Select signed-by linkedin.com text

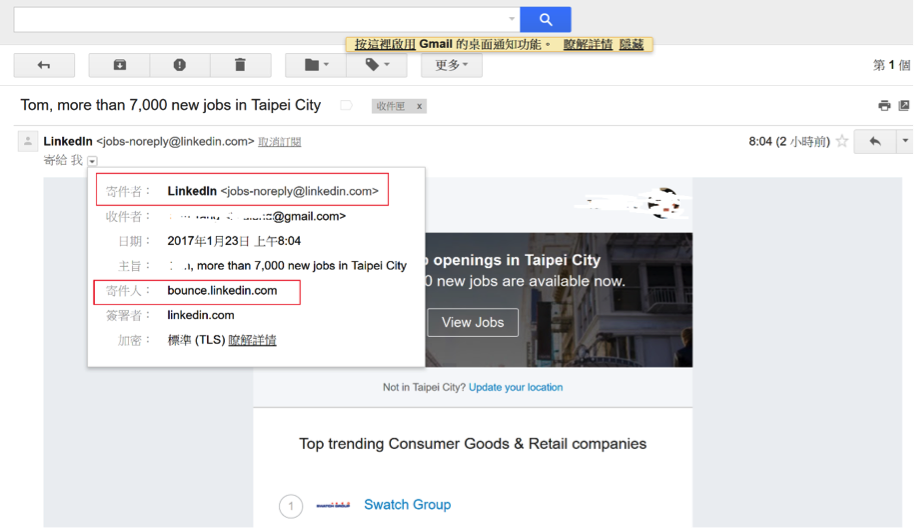coord(201,315)
